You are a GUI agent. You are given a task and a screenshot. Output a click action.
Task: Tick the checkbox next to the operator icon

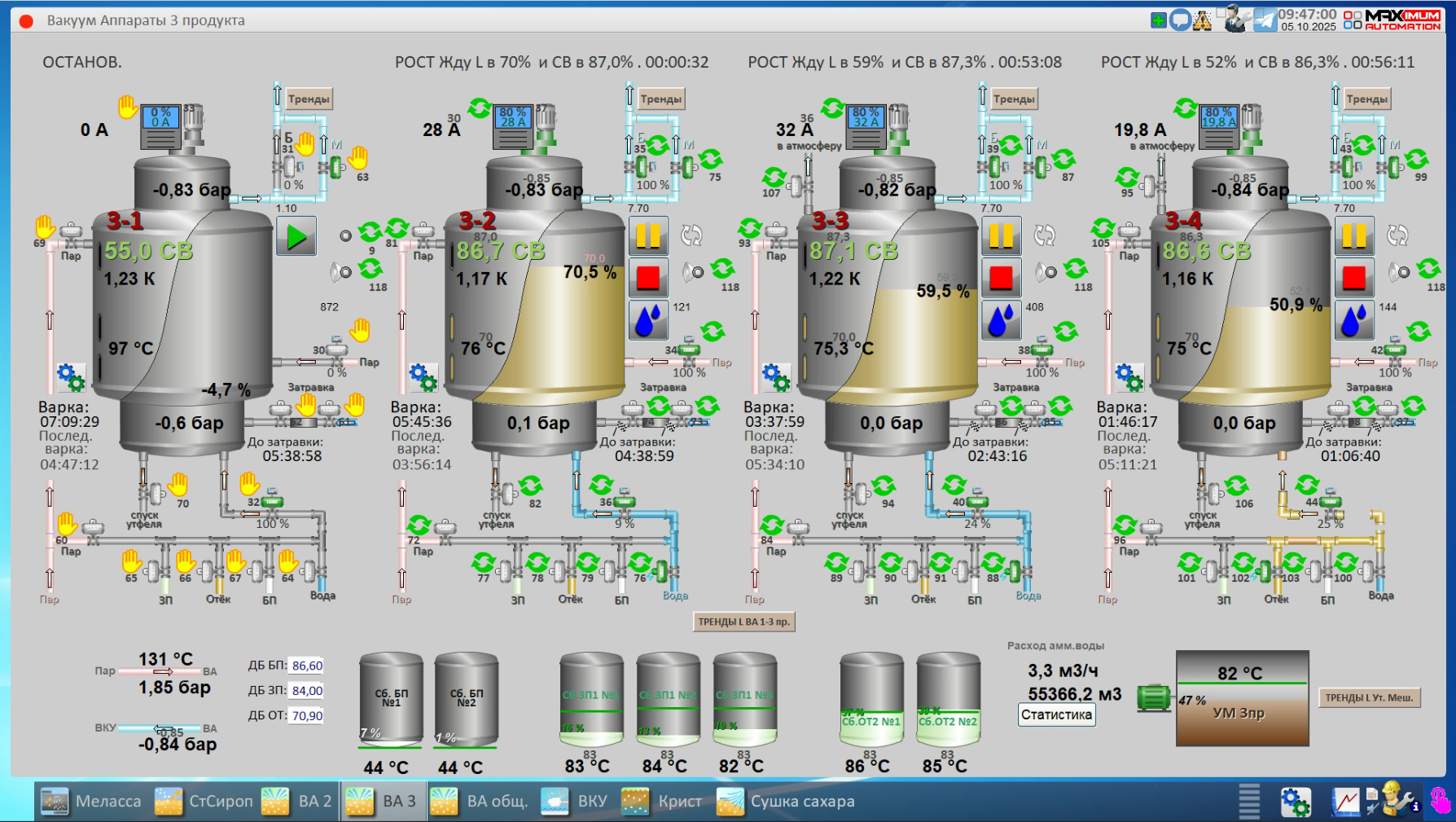(1221, 12)
